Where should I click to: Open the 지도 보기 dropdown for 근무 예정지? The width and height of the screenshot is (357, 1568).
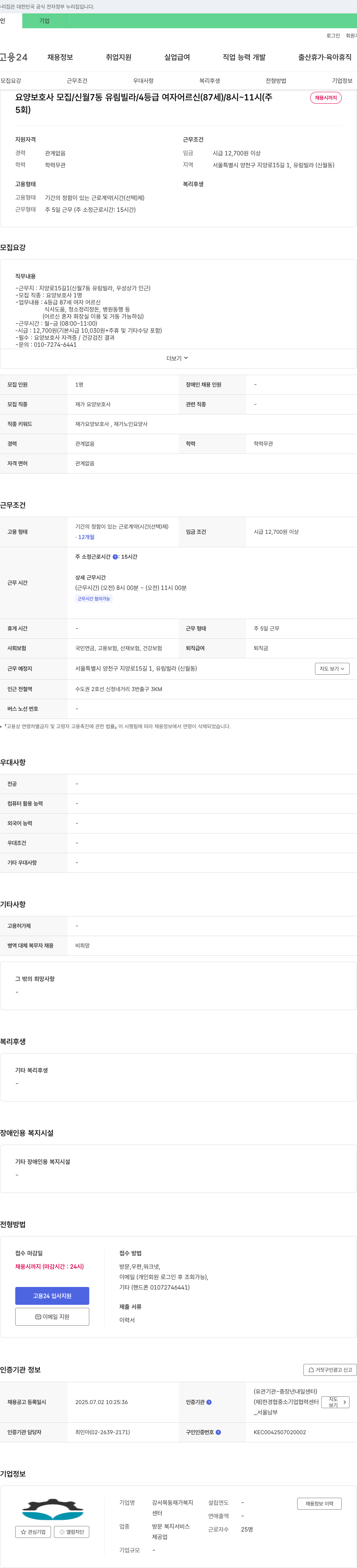click(x=332, y=668)
